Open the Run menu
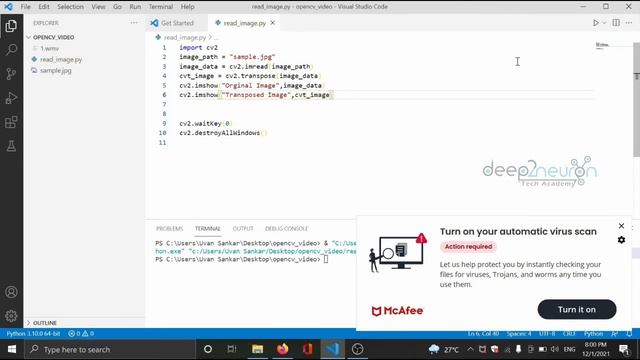The image size is (640, 360). (135, 7)
